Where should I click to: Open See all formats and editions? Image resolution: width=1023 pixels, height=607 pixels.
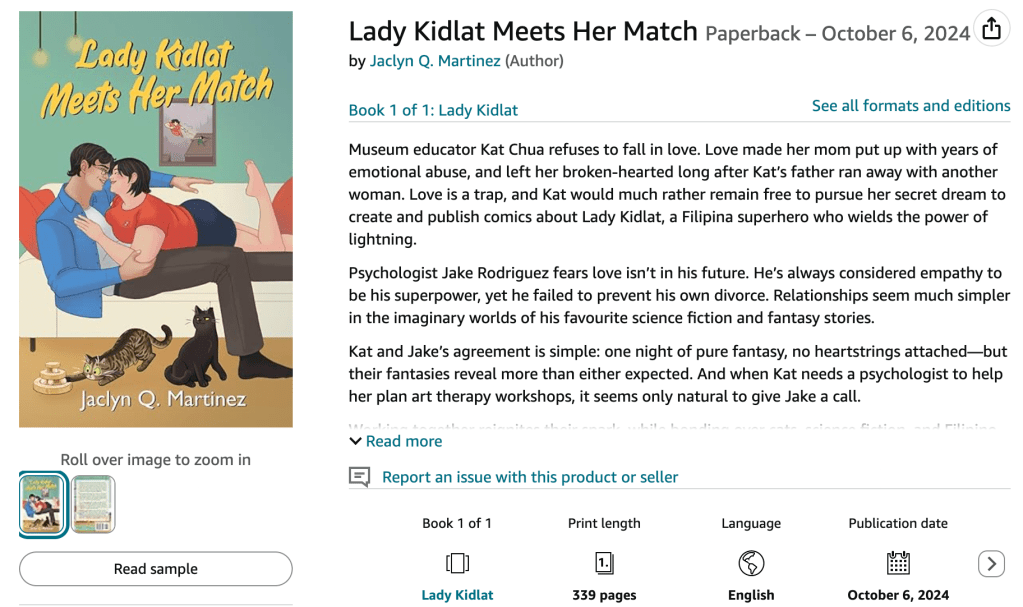(911, 106)
